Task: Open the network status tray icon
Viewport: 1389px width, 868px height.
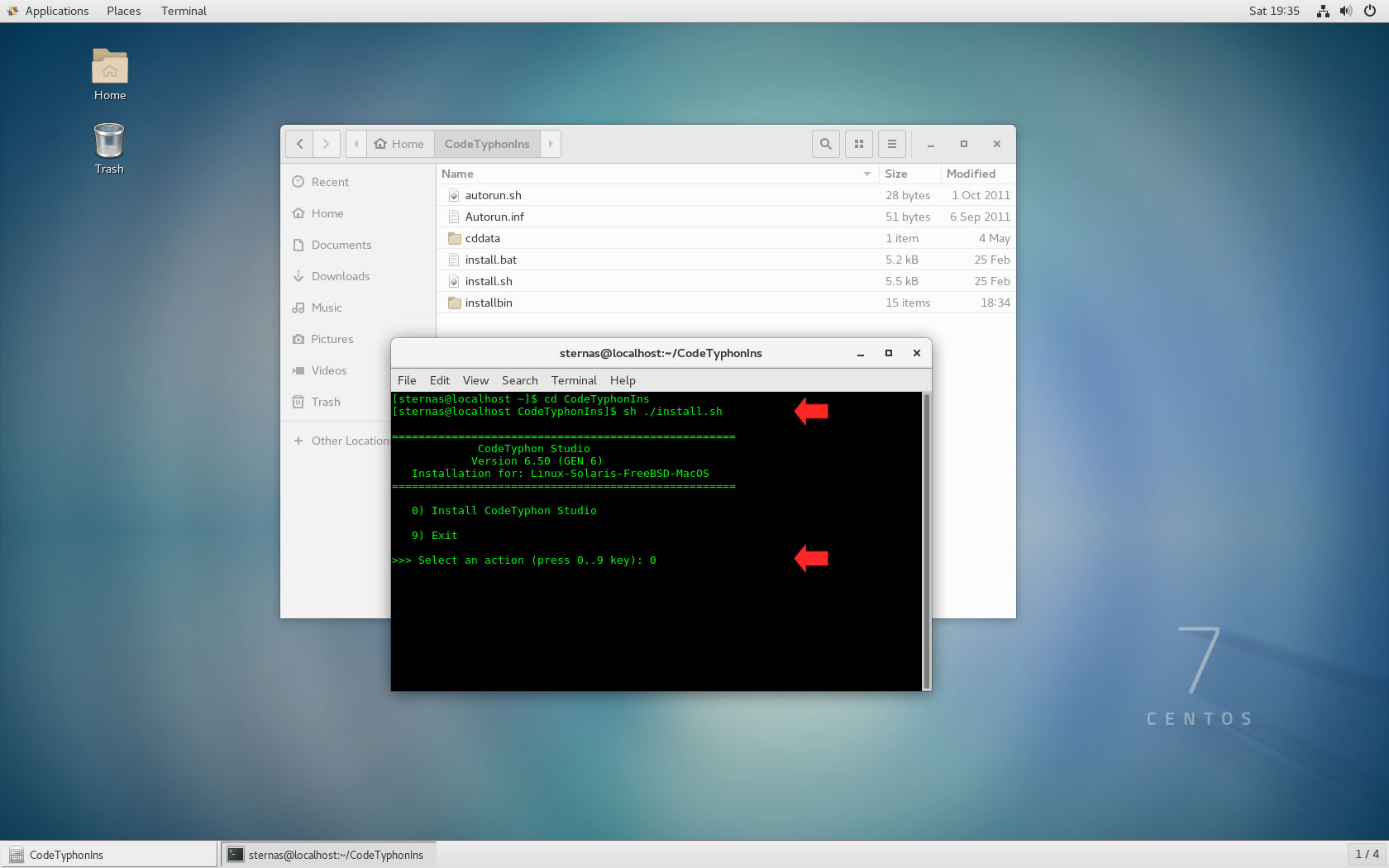Action: tap(1323, 11)
